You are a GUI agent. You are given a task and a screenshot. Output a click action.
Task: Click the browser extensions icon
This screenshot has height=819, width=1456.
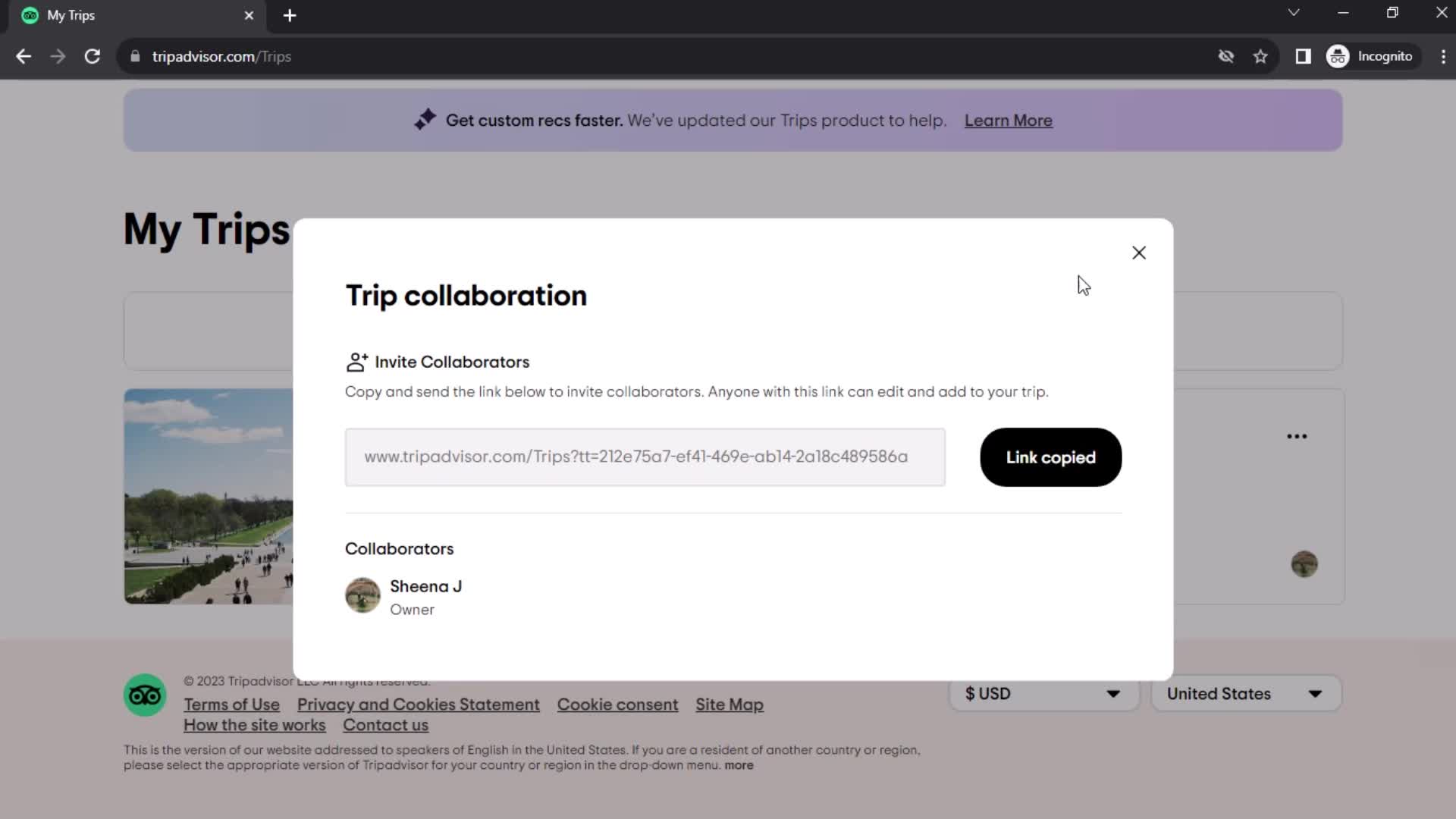[1303, 57]
